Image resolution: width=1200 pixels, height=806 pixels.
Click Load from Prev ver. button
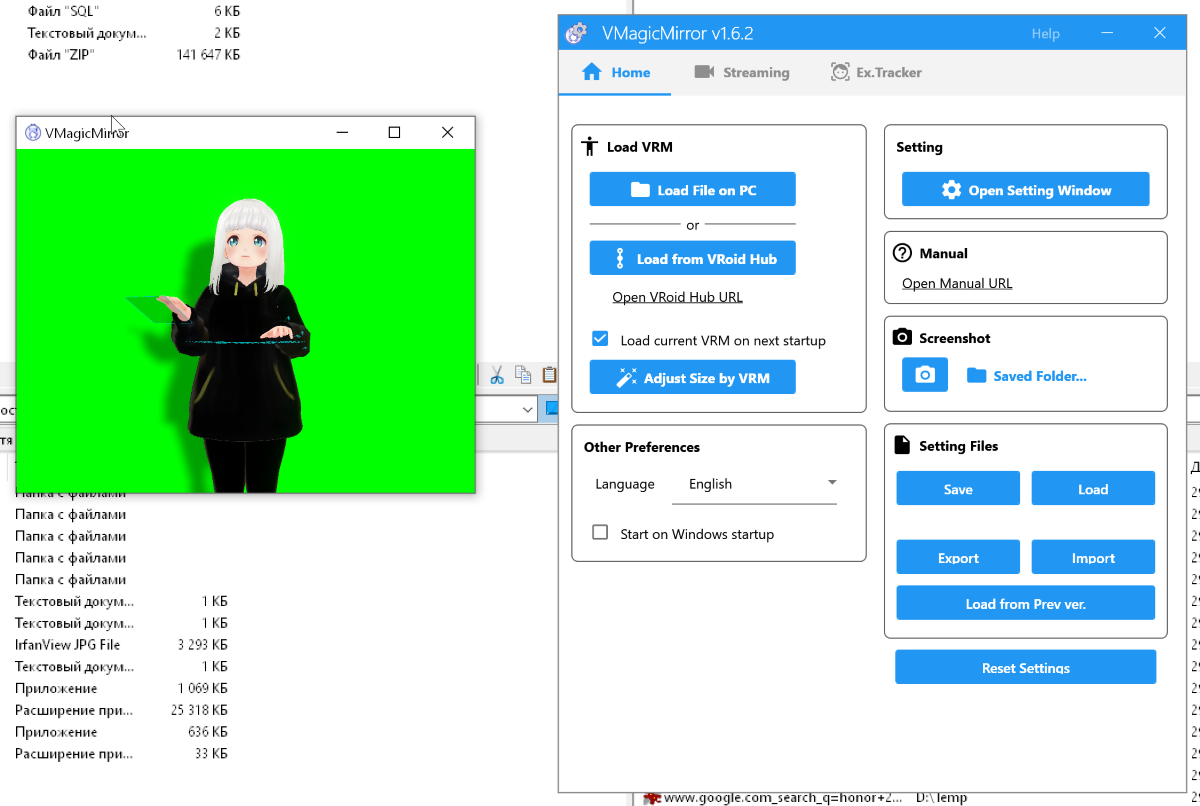(1025, 603)
